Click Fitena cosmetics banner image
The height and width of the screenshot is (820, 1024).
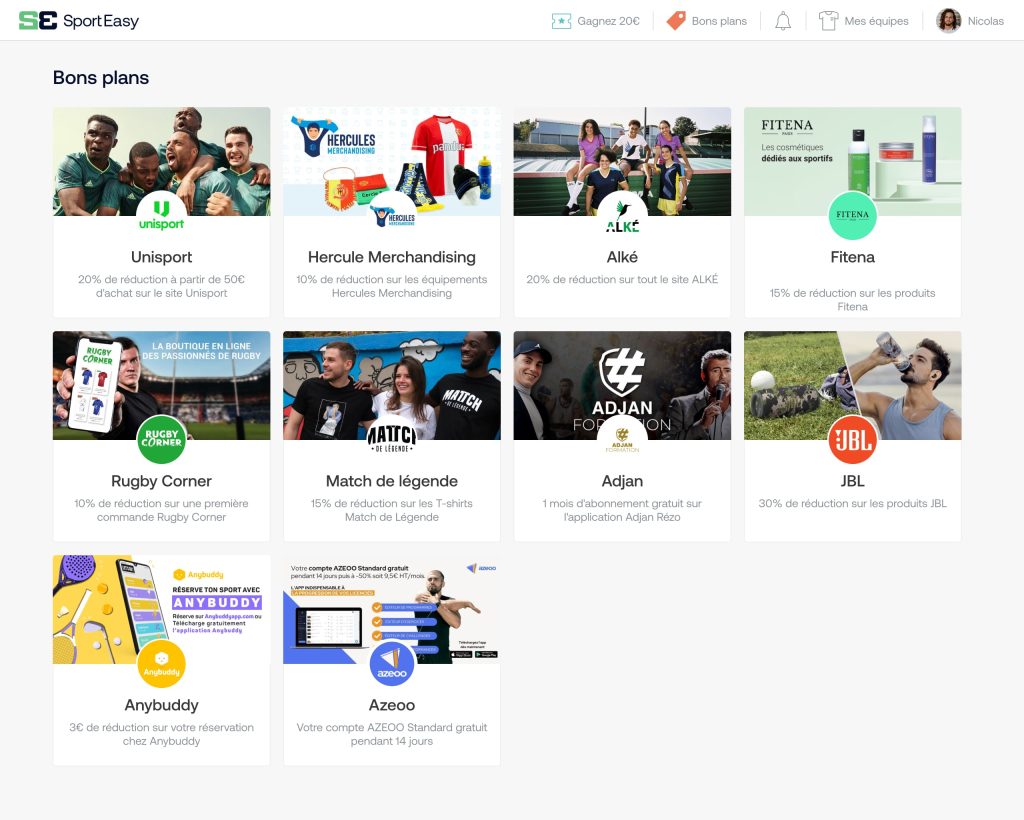[852, 161]
